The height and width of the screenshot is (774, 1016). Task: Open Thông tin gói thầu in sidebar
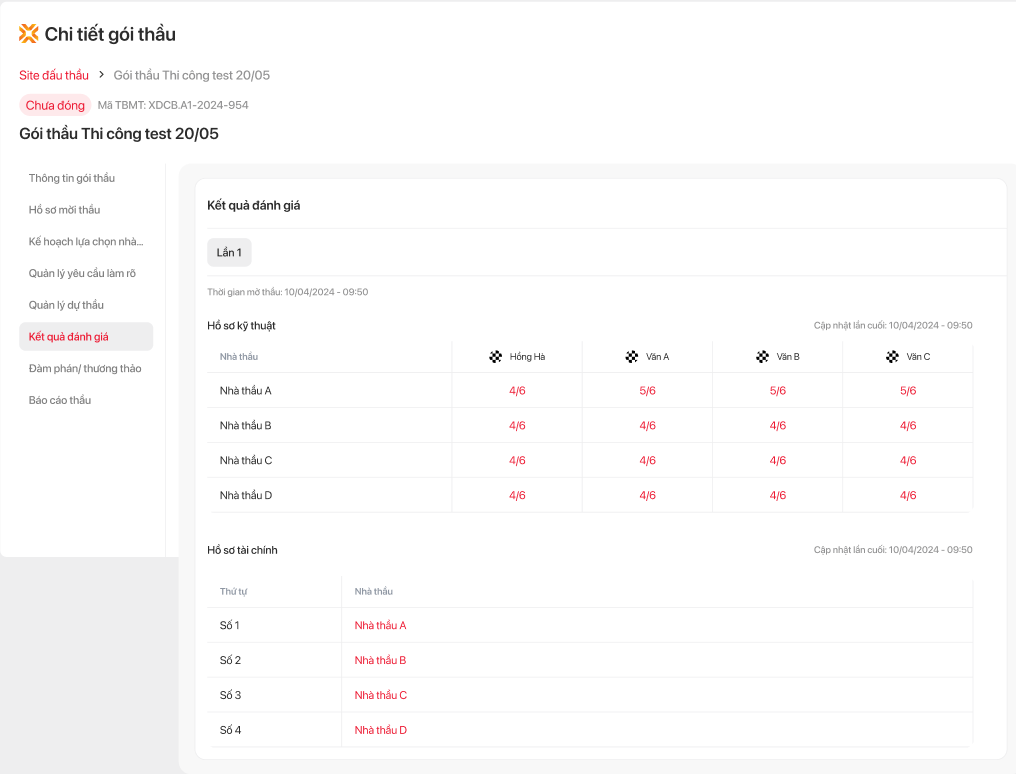point(72,178)
